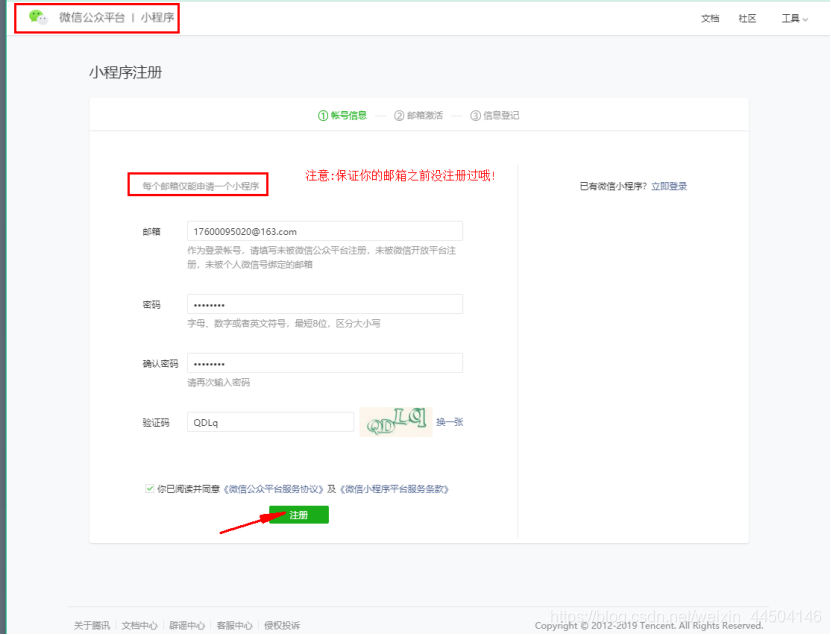
Task: Open 客服中心 footer link
Action: (235, 625)
